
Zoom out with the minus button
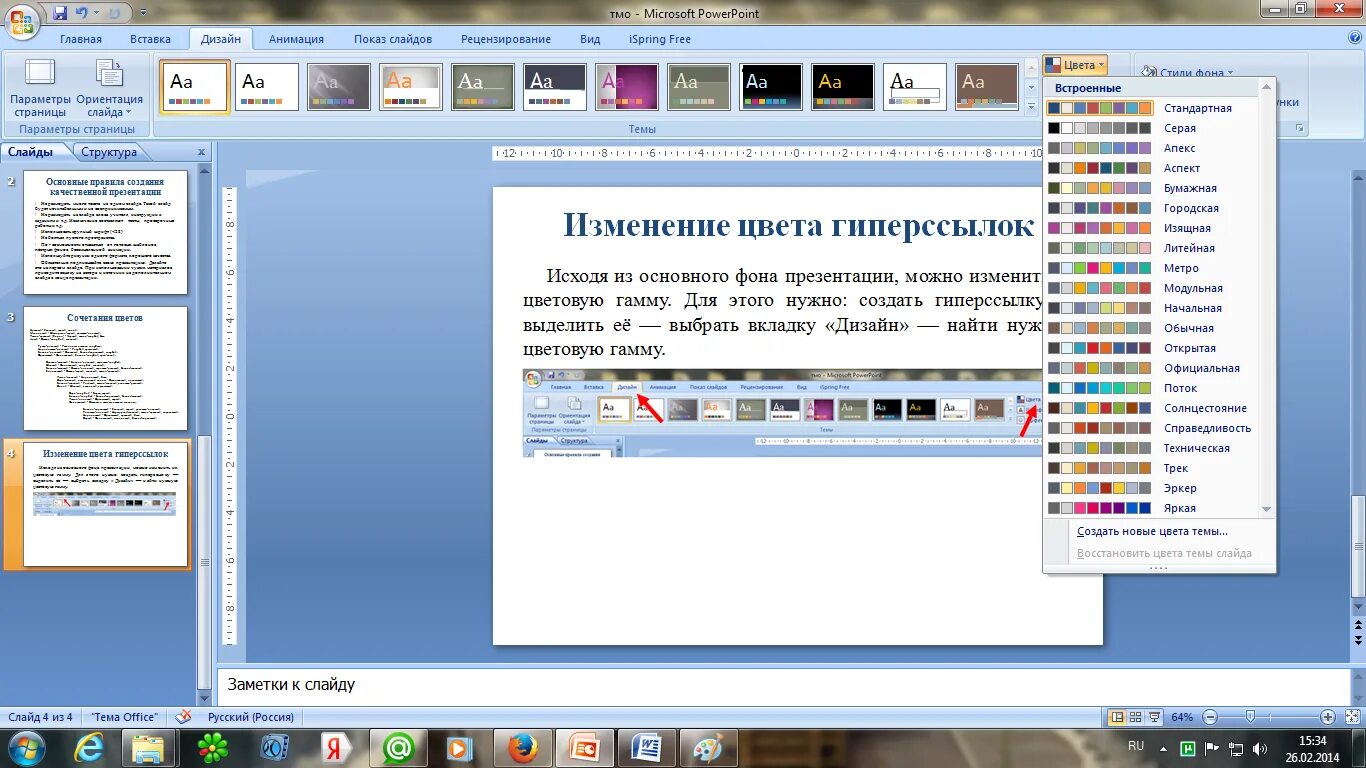(1209, 717)
